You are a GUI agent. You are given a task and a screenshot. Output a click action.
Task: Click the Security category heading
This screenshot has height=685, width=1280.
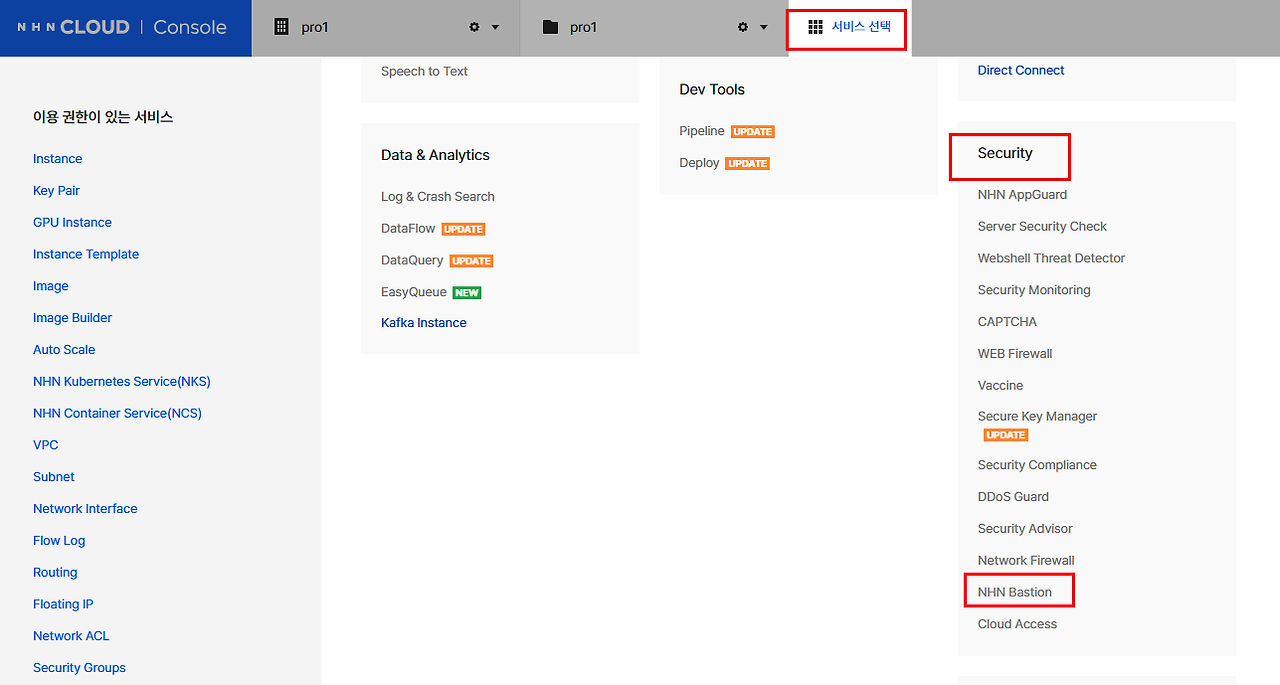tap(1005, 153)
